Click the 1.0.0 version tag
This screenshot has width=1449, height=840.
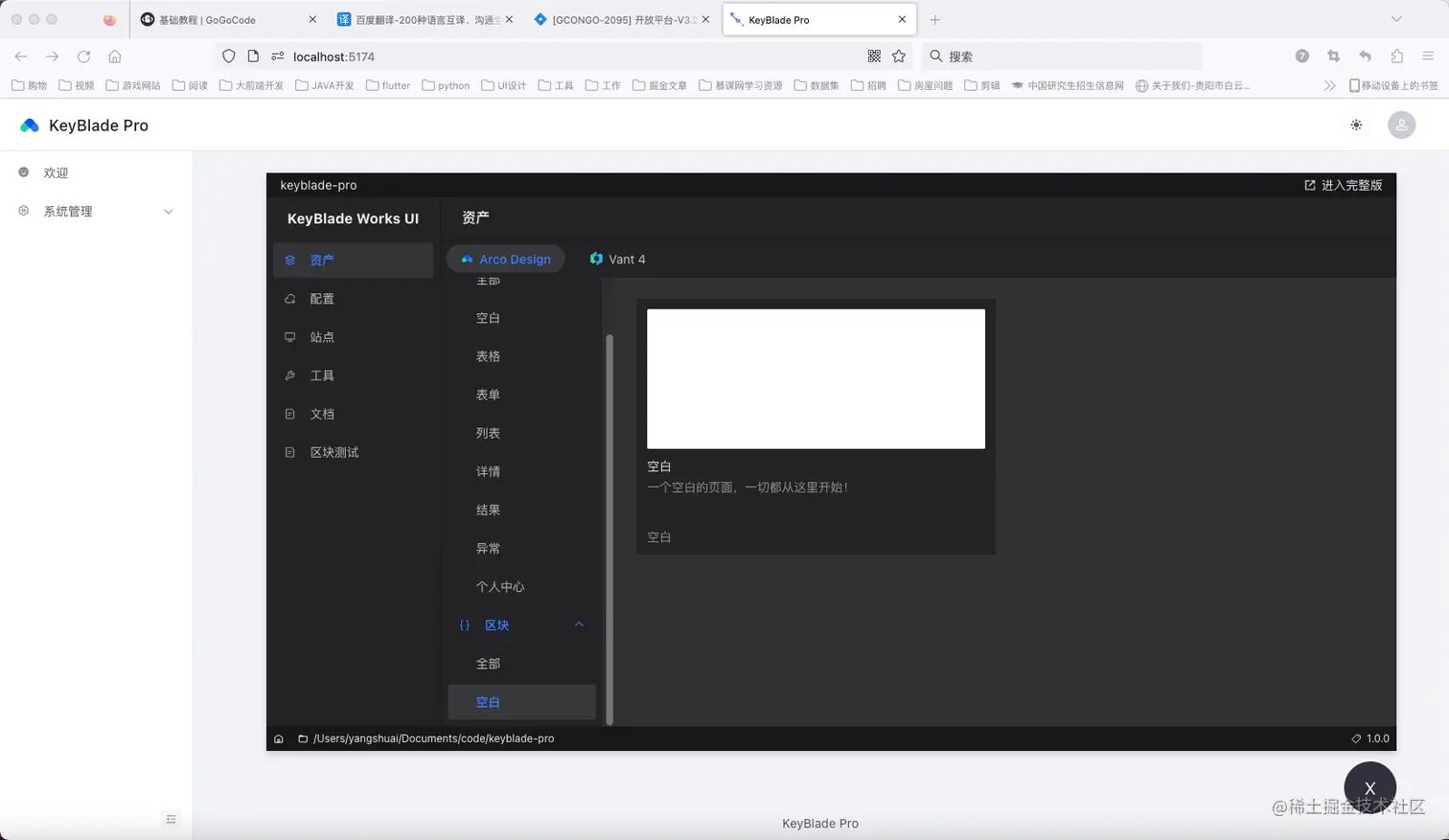(1370, 738)
